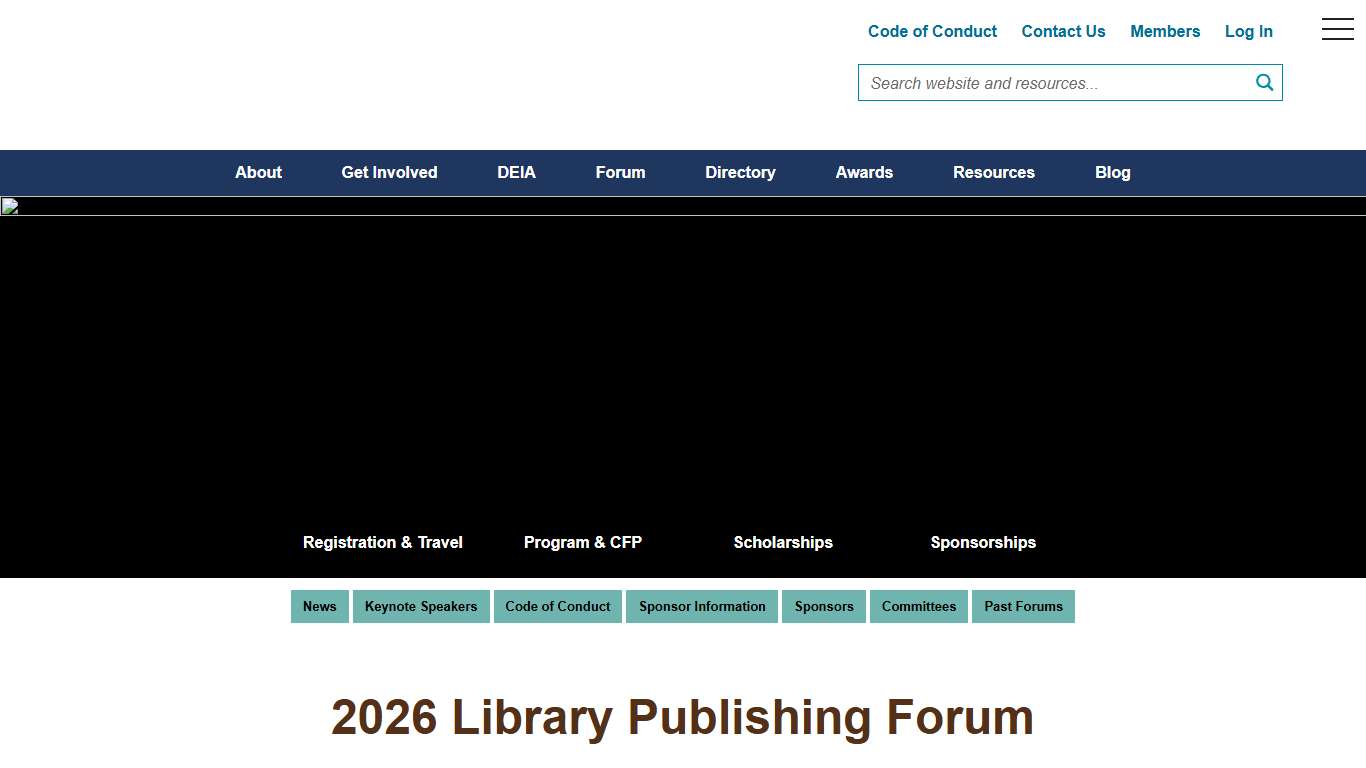This screenshot has width=1366, height=768.
Task: Open the Forum navigation item
Action: [x=620, y=172]
